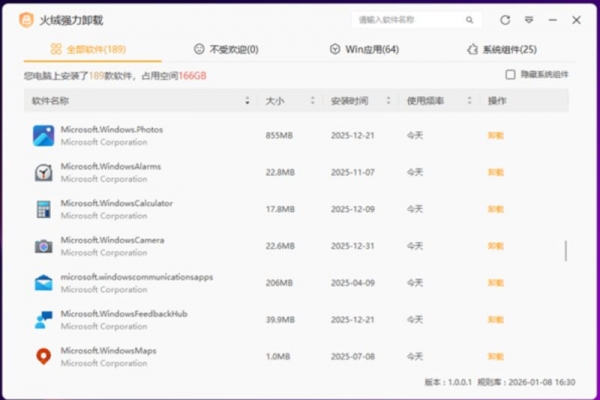
Task: Click the 855MB size value
Action: 279,136
